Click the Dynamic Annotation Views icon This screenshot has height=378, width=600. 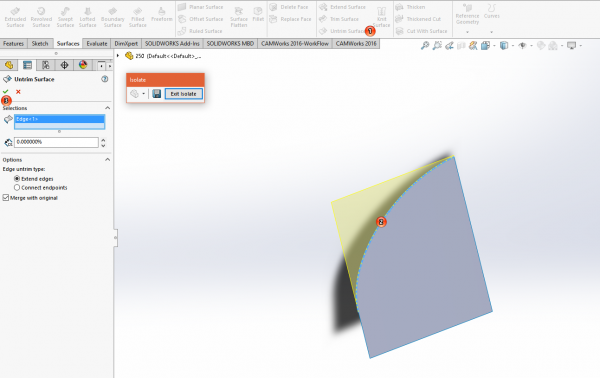click(x=473, y=46)
